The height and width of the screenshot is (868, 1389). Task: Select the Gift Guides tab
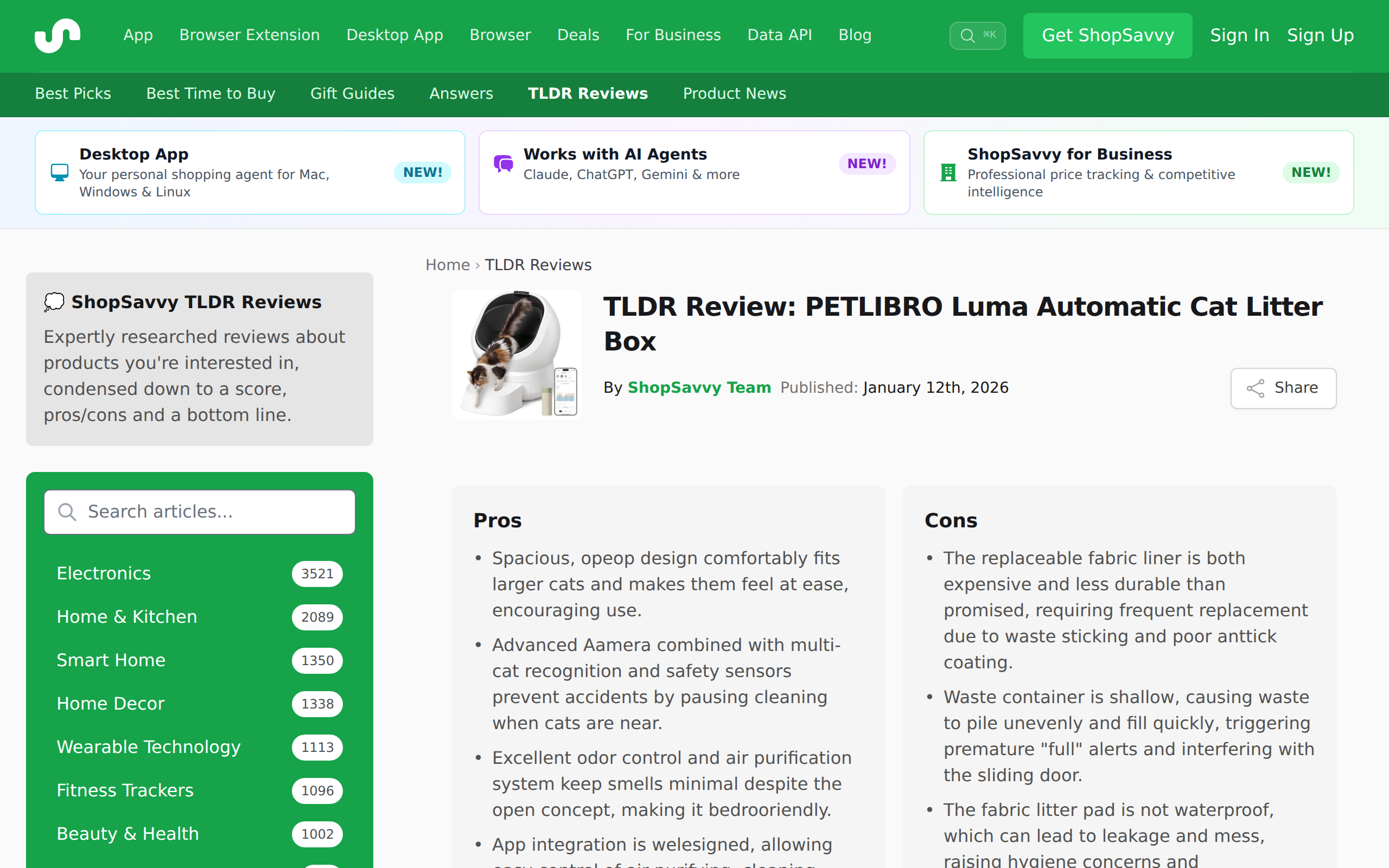point(353,93)
